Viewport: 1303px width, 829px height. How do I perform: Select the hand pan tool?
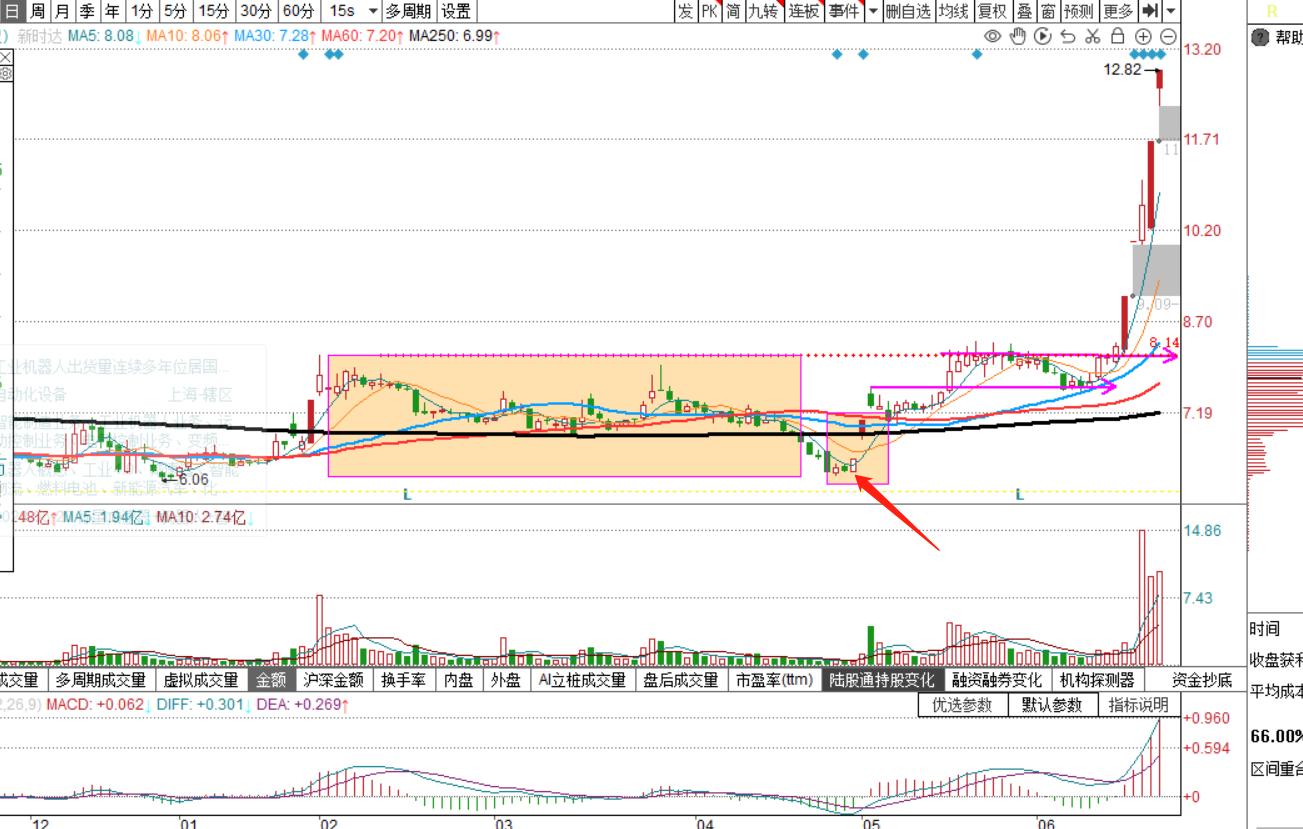pos(1018,36)
